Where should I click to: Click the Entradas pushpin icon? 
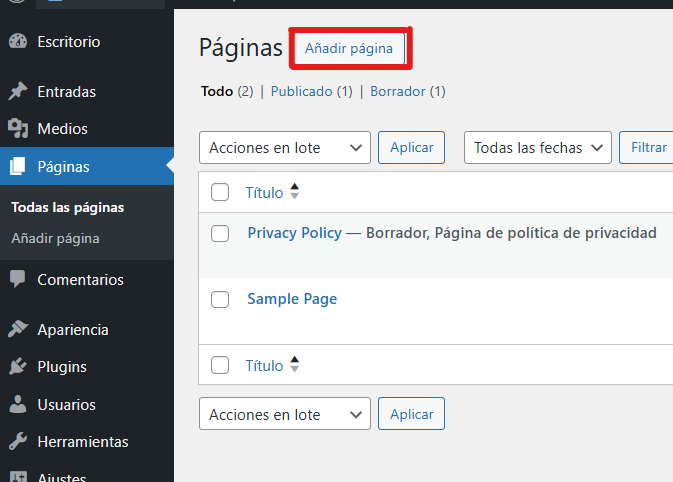tap(17, 92)
